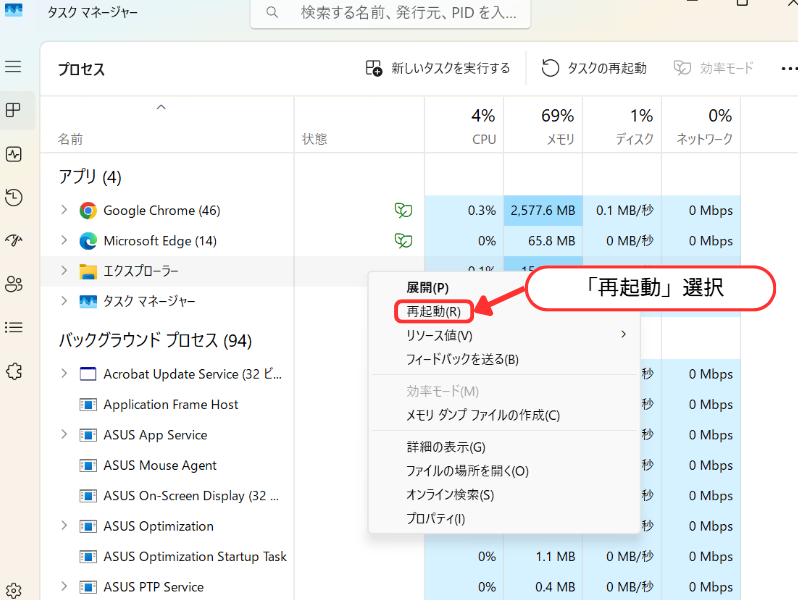
Task: Open the Details list sidebar icon
Action: (x=13, y=327)
